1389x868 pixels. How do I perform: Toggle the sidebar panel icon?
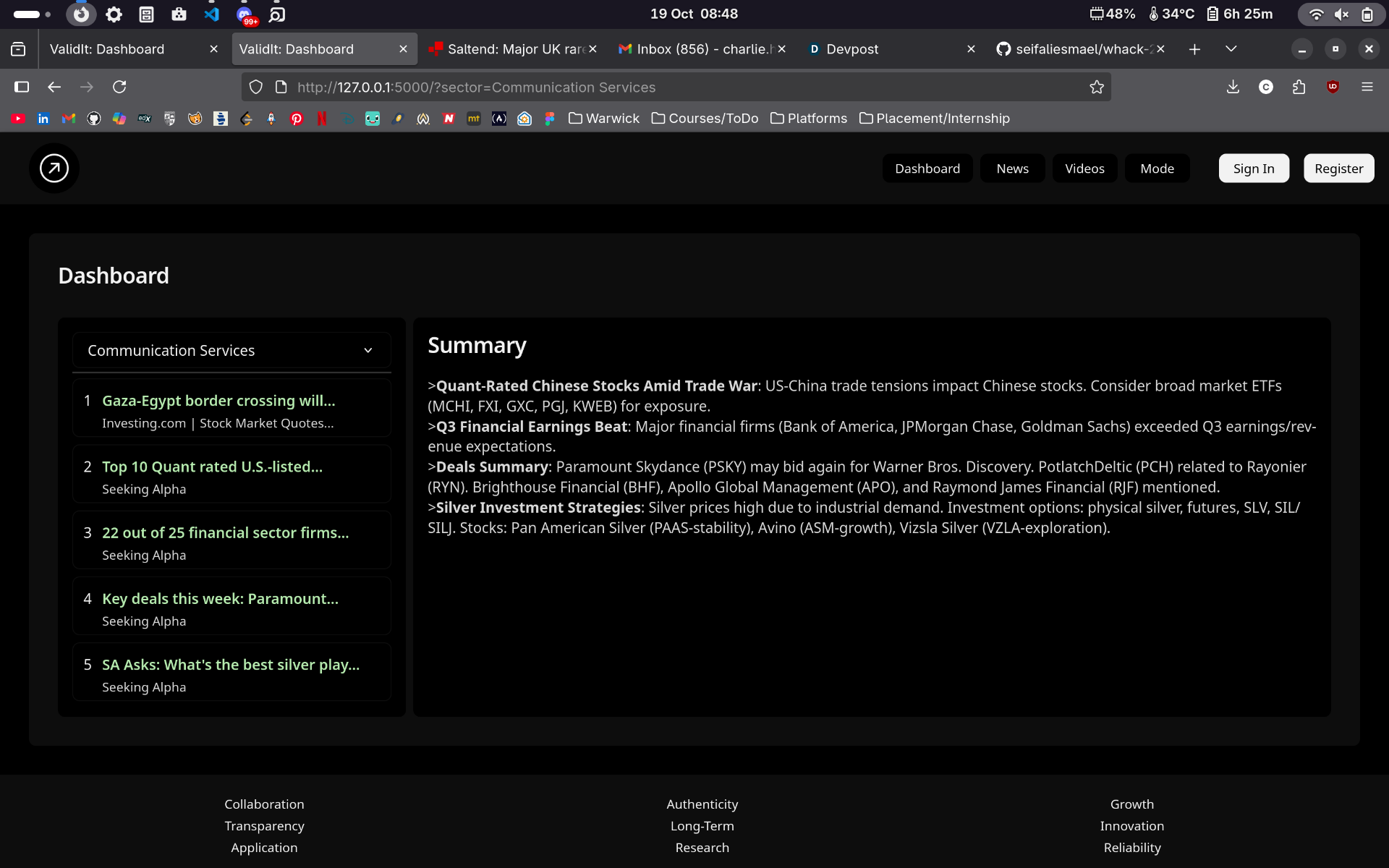click(x=22, y=88)
